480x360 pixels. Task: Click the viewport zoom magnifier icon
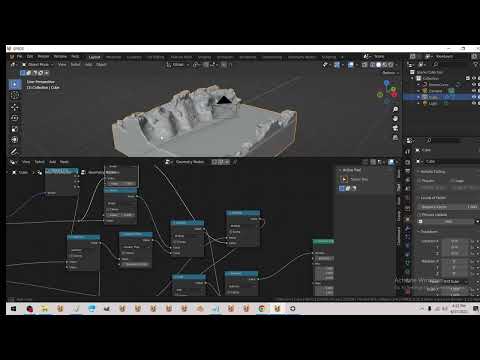(x=395, y=109)
